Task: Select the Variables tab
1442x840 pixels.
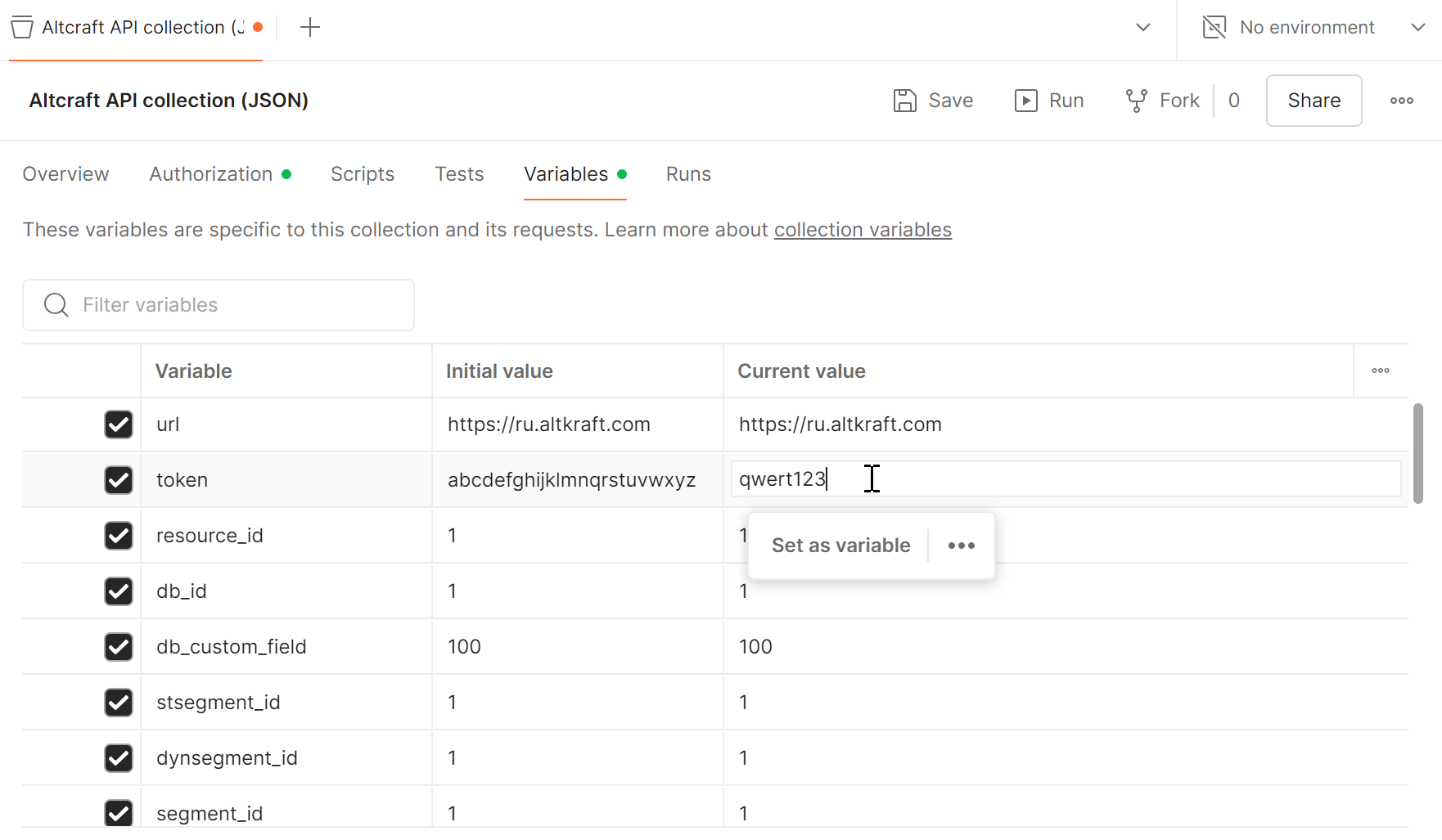Action: click(575, 174)
